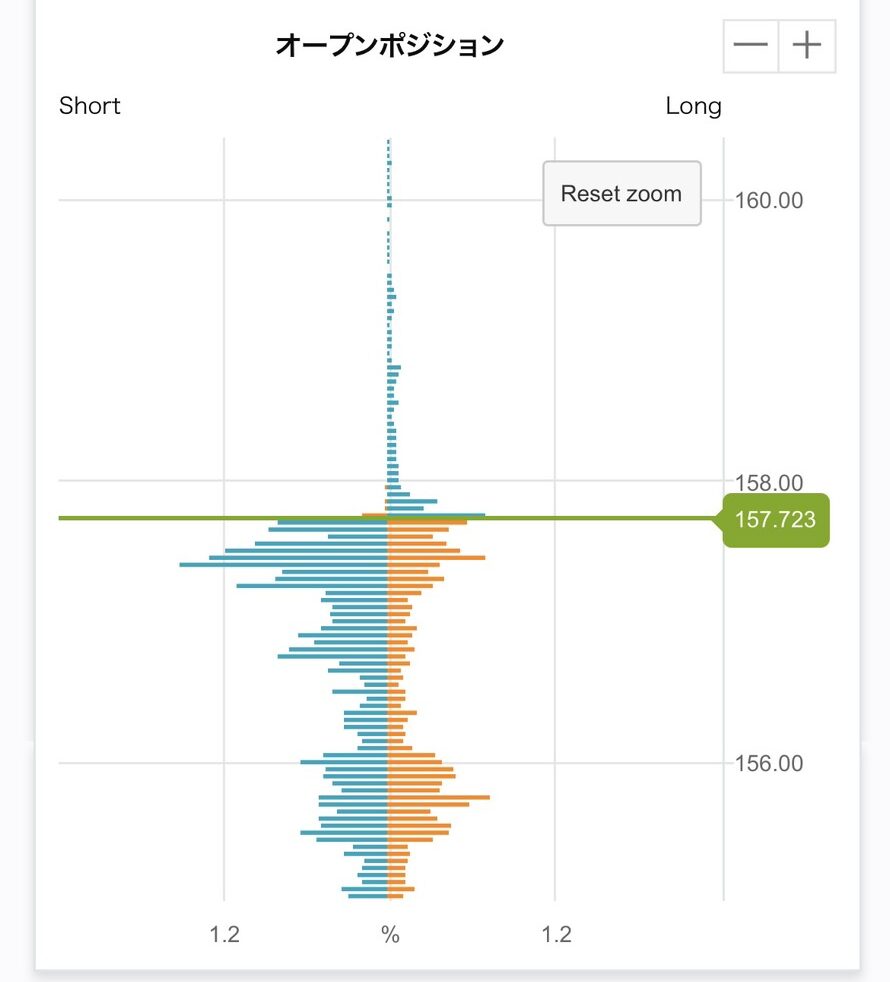The height and width of the screenshot is (982, 890).
Task: Click the minus zoom-out icon
Action: coord(750,46)
